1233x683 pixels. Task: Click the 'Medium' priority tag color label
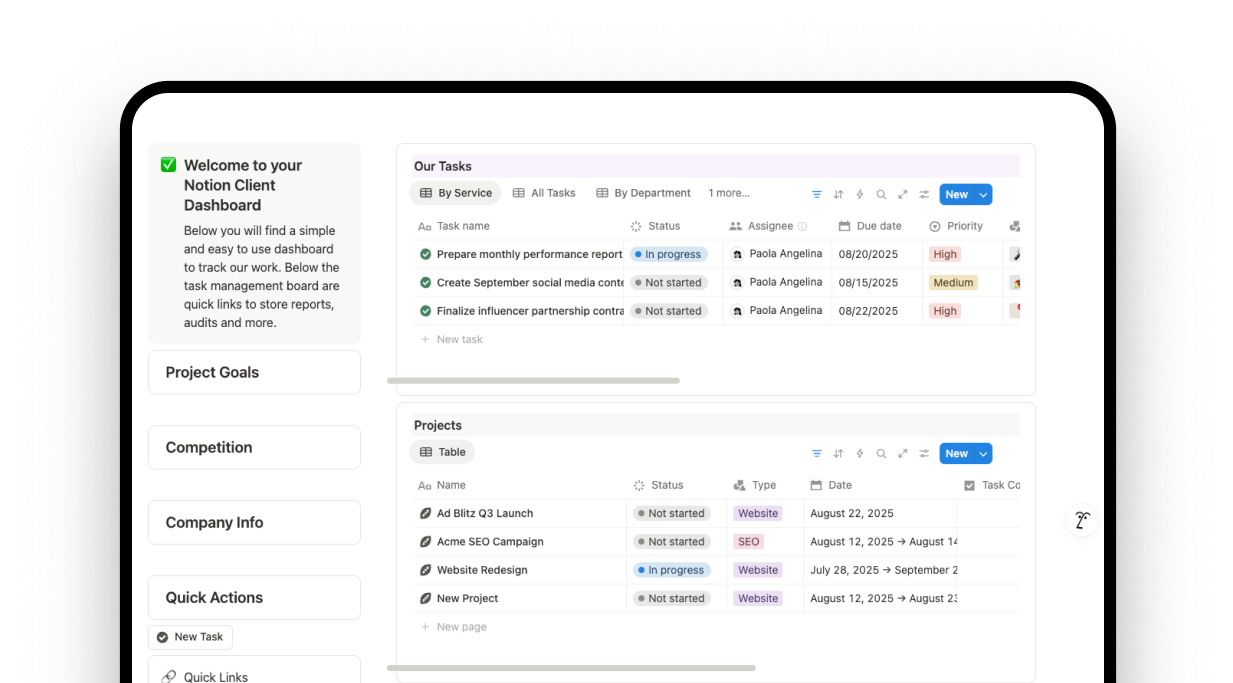coord(953,283)
